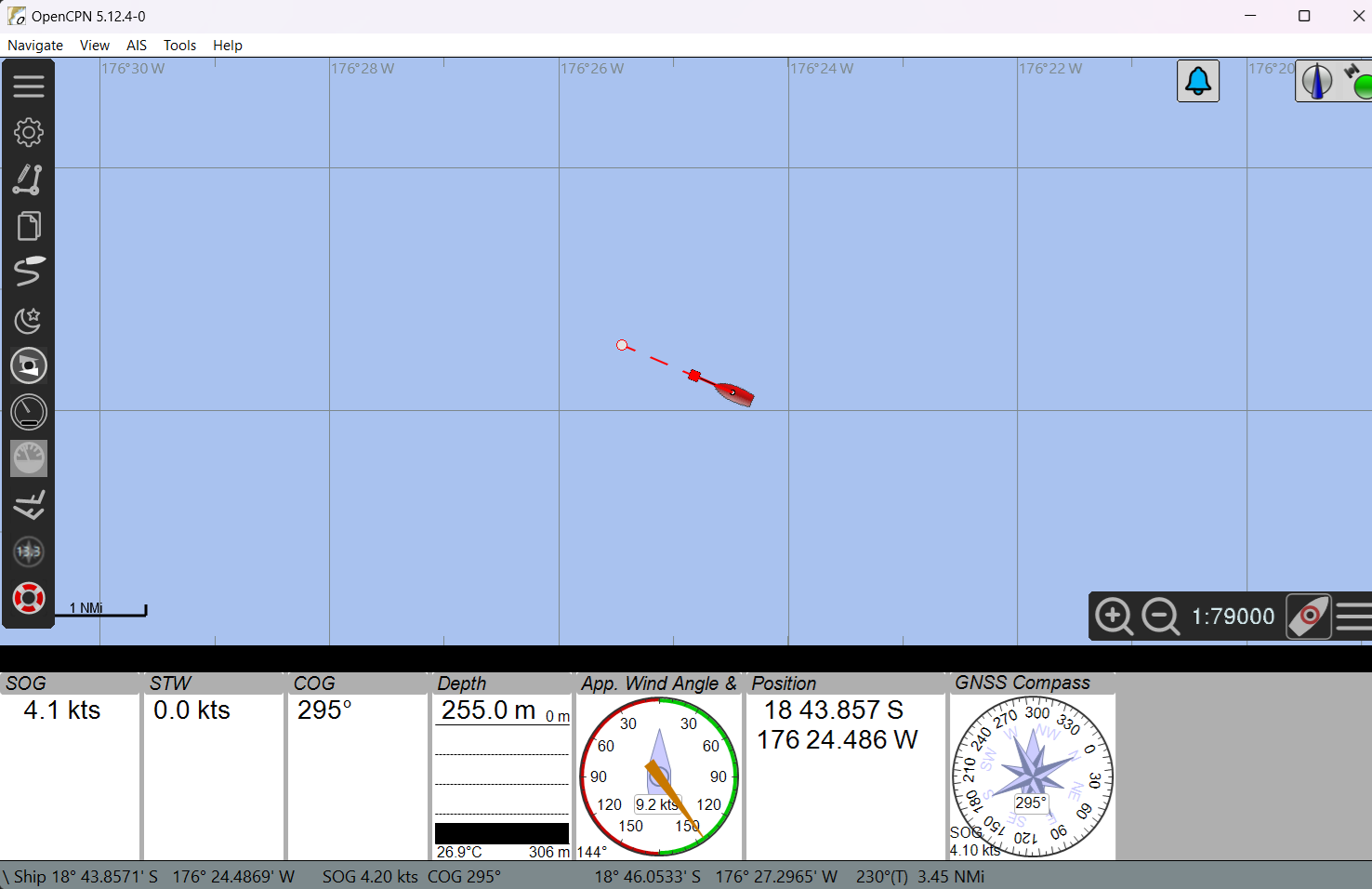Click the Show Tracks squiggle icon

pos(29,272)
